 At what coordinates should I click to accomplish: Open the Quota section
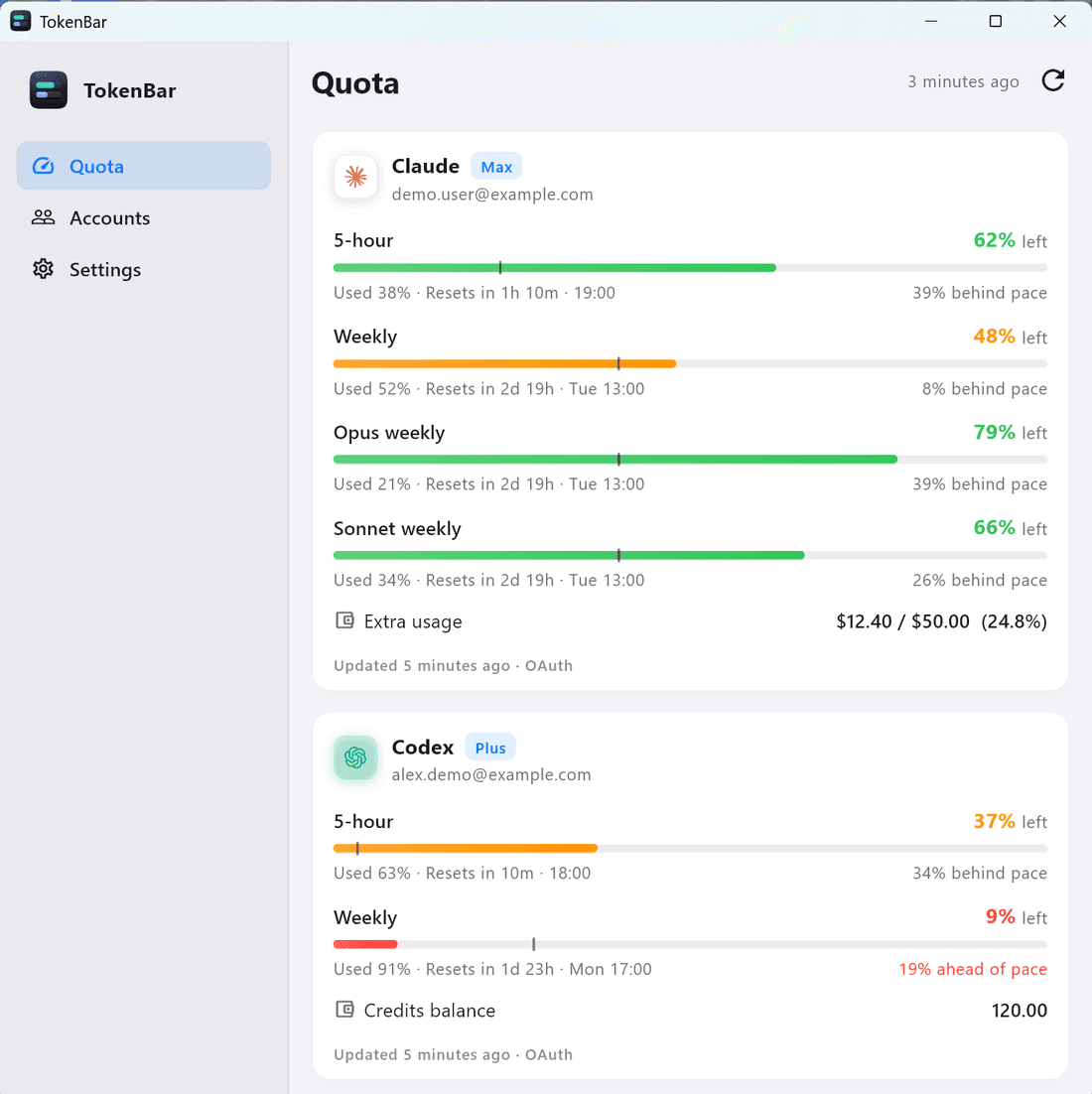pos(144,166)
